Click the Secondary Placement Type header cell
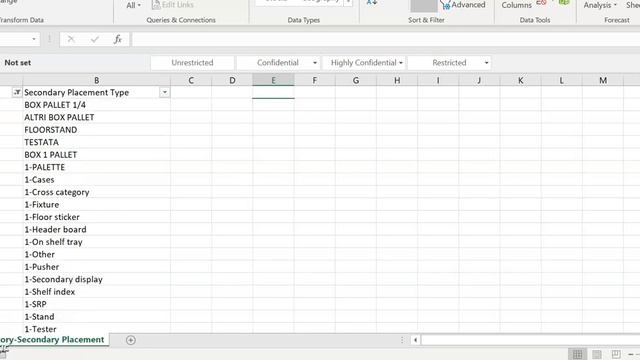Image resolution: width=640 pixels, height=360 pixels. (x=96, y=93)
